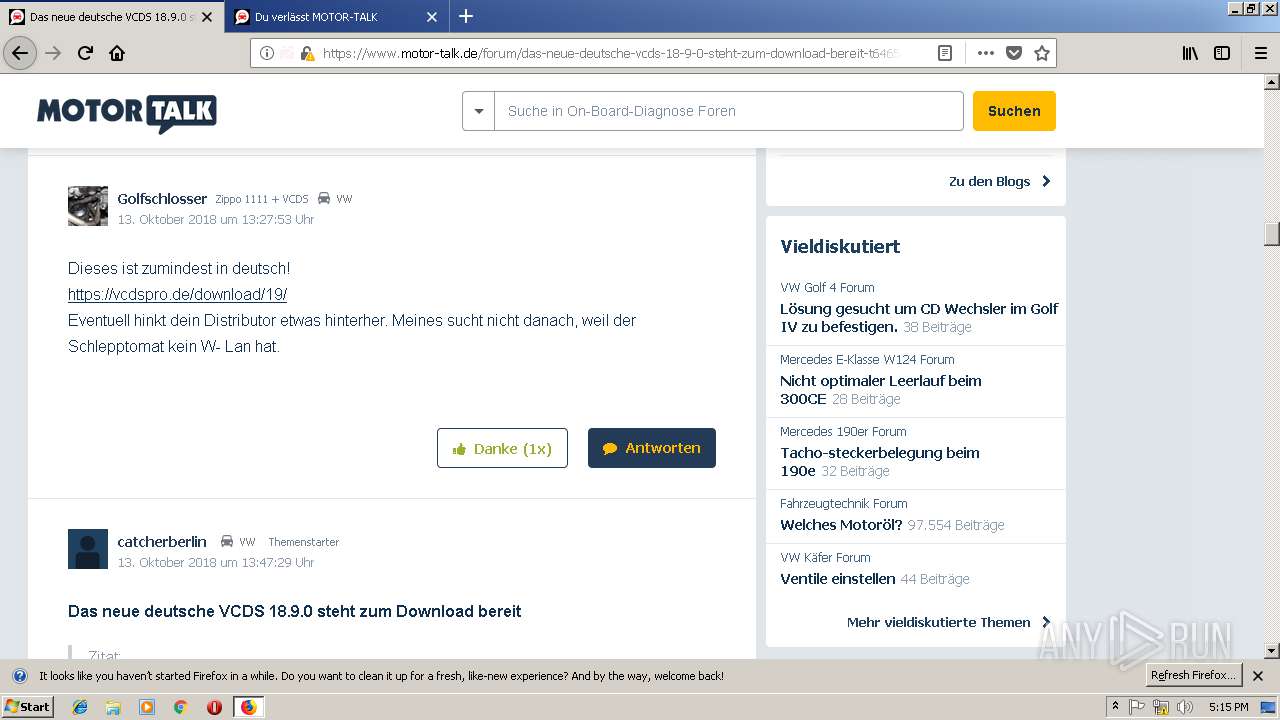Click the Danke (1x) button

click(x=502, y=448)
